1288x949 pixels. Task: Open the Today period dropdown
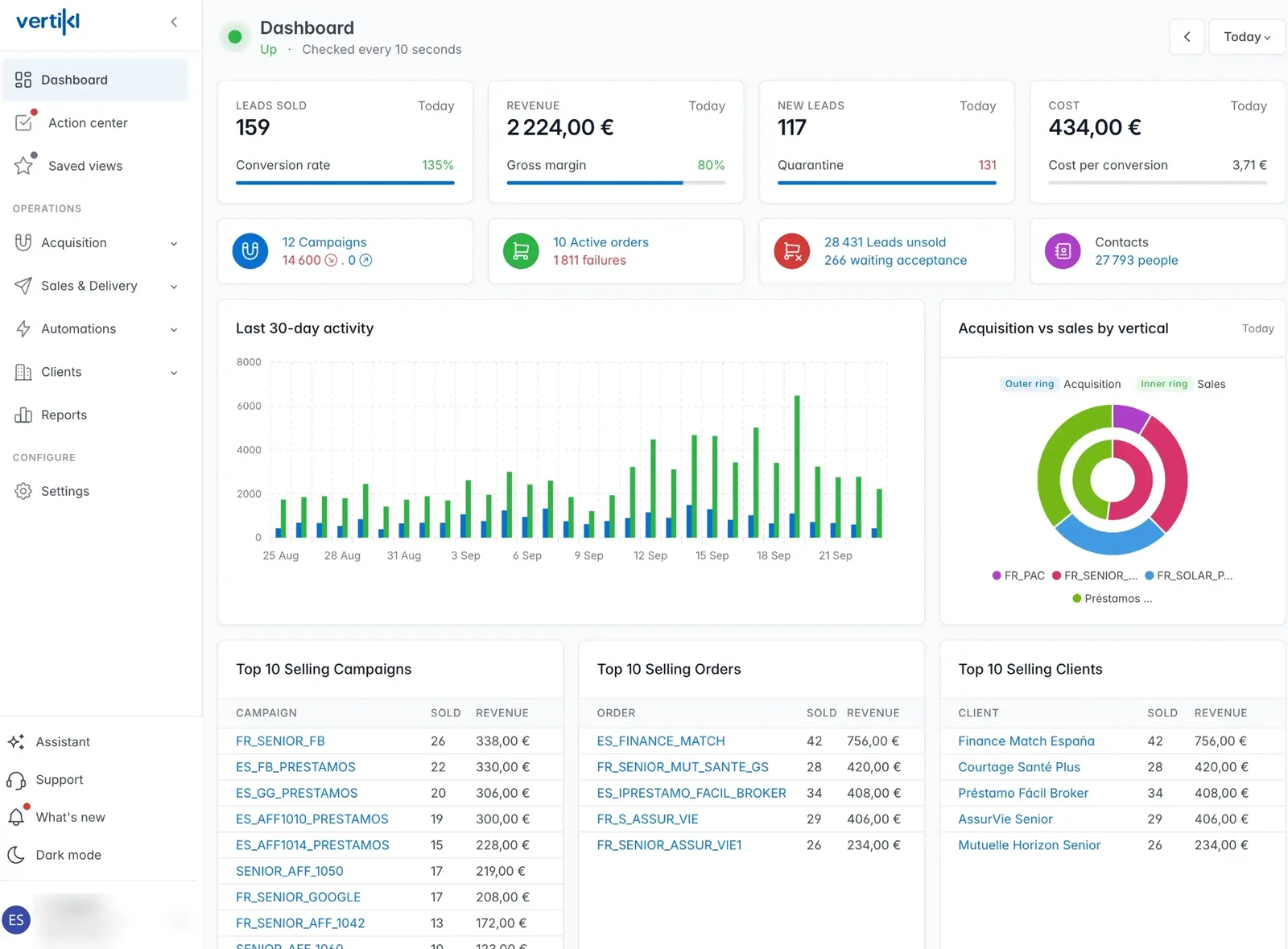coord(1247,37)
